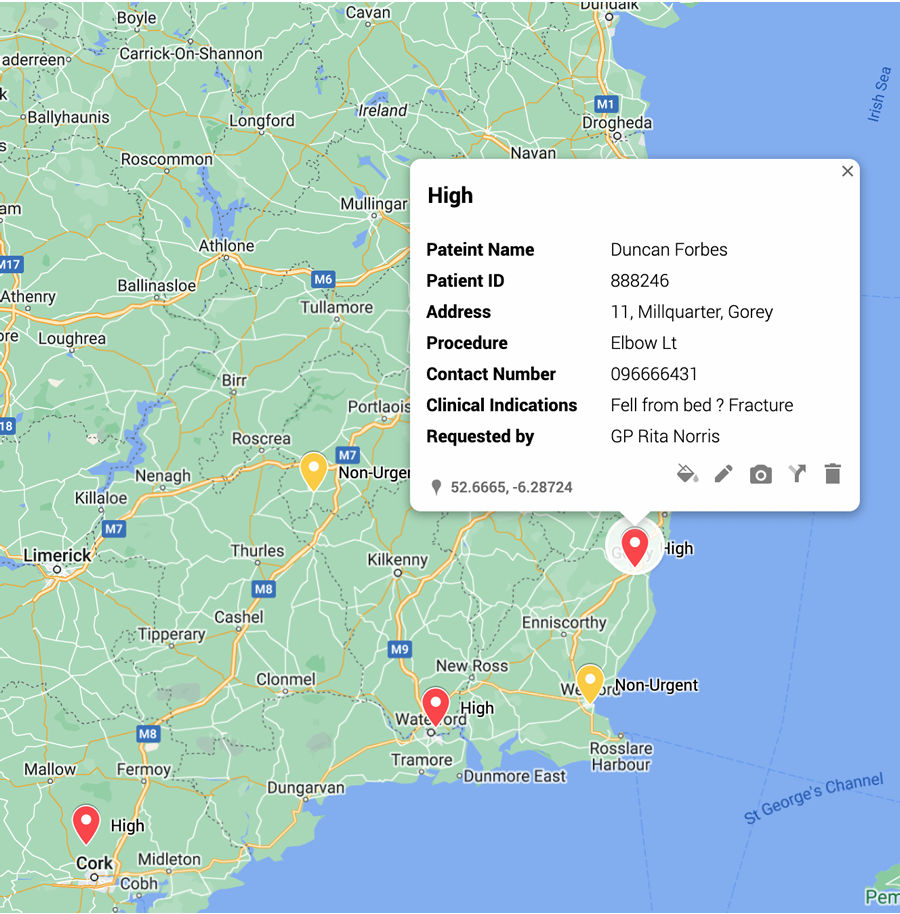This screenshot has width=900, height=914.
Task: Select the red High marker at Waterford
Action: click(x=435, y=706)
